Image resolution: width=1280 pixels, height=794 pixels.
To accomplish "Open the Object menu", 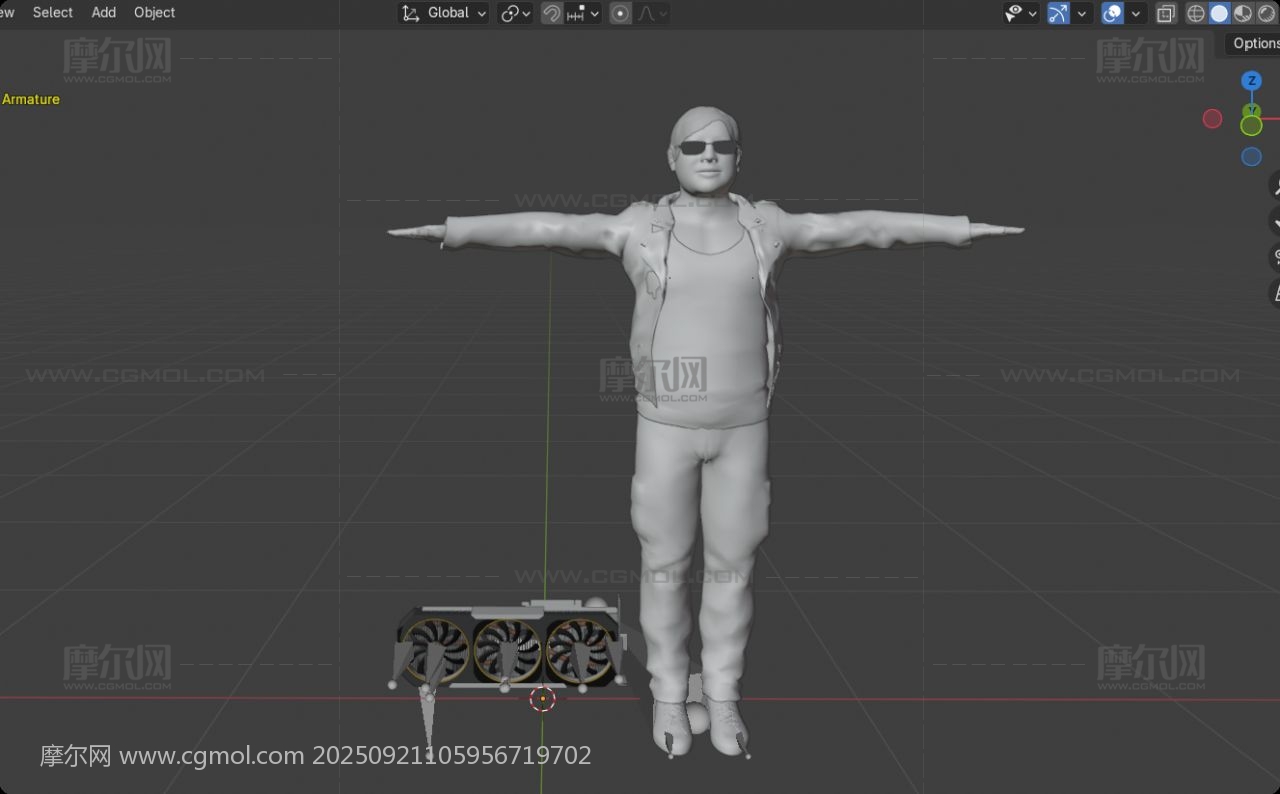I will [x=154, y=12].
